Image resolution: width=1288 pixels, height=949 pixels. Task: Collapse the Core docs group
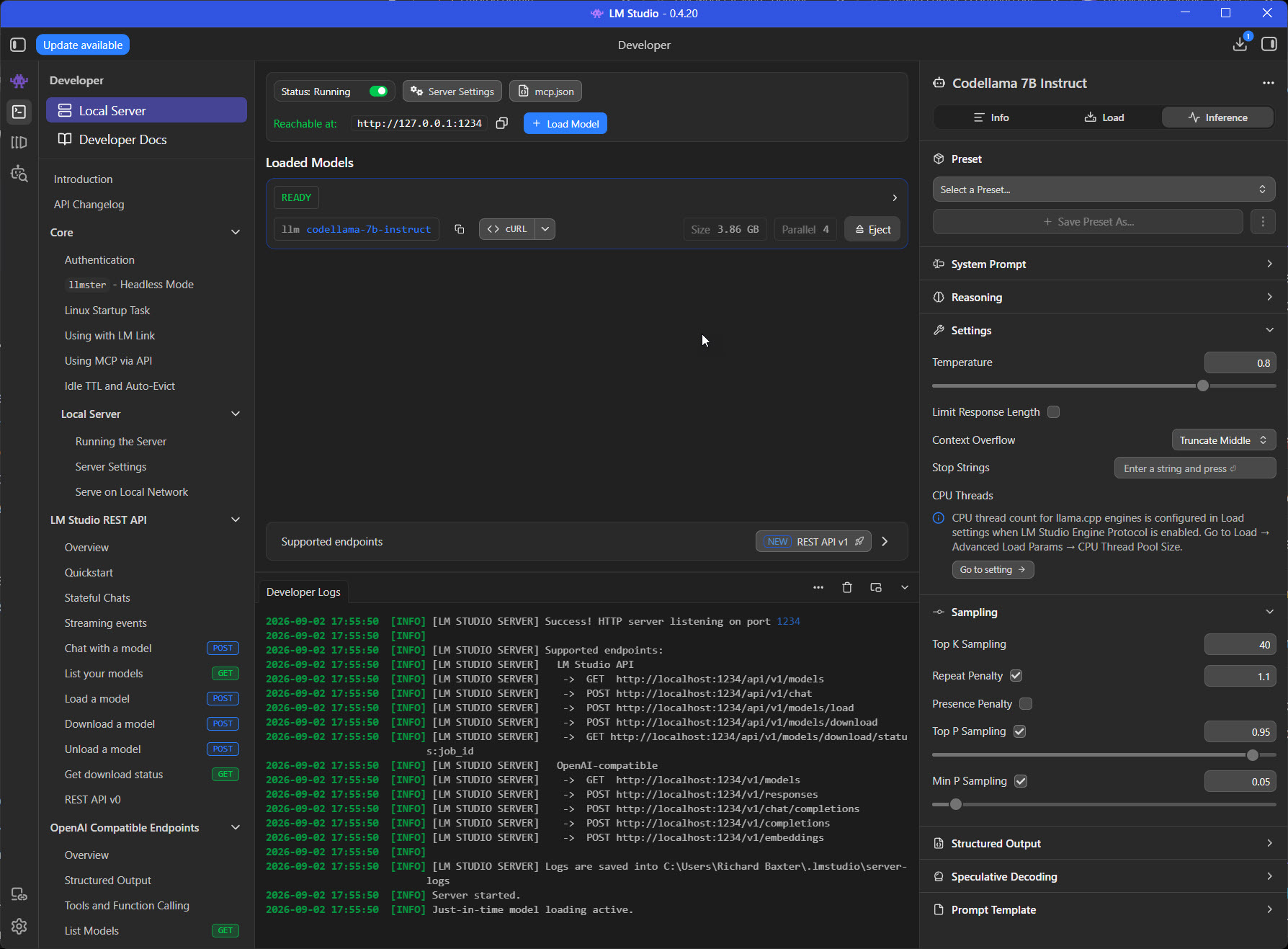(236, 232)
